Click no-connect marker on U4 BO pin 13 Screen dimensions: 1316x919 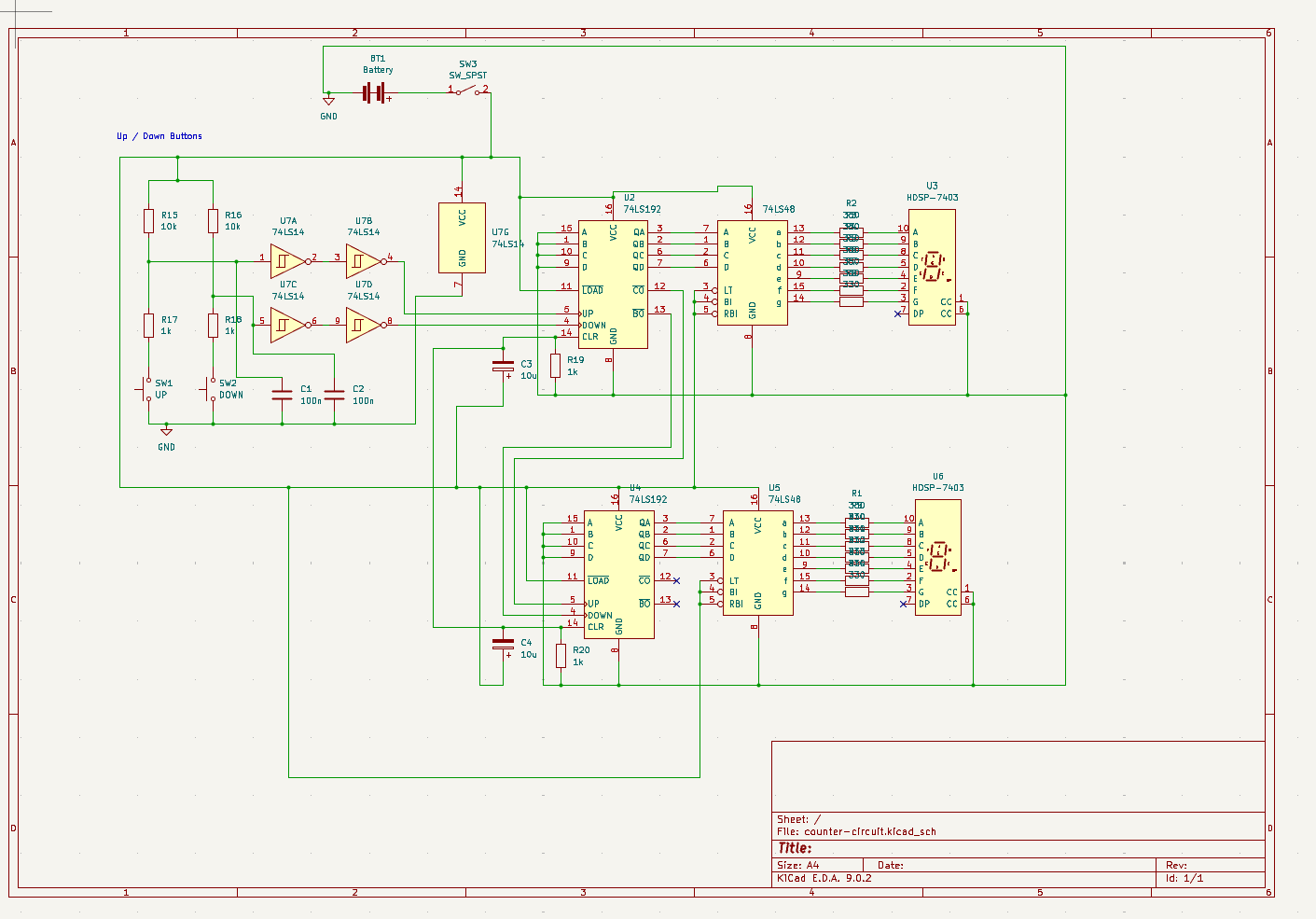(676, 604)
